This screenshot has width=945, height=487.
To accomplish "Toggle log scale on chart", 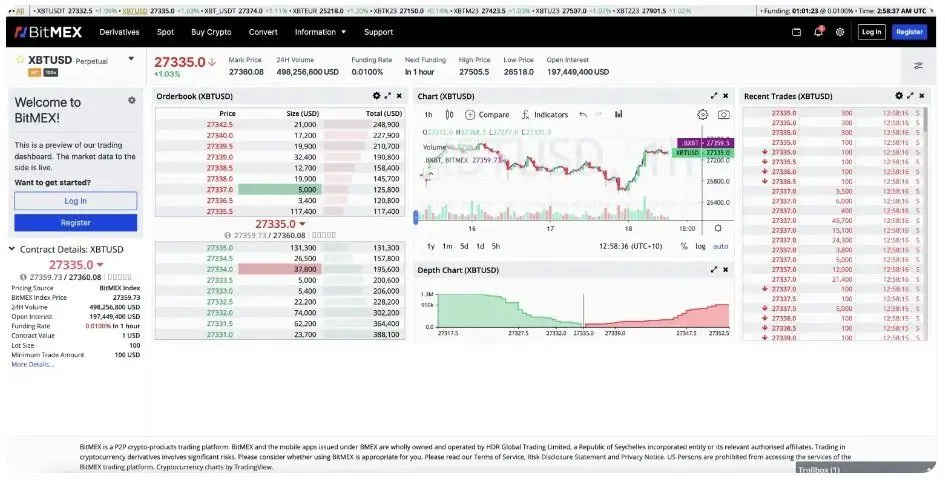I will tap(700, 246).
